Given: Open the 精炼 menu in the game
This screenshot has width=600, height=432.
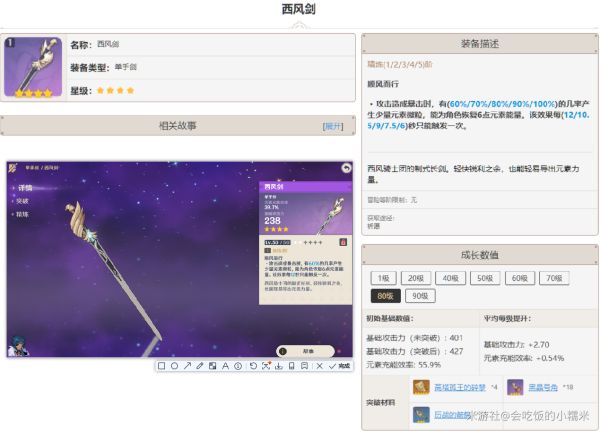Looking at the screenshot, I should tap(23, 214).
